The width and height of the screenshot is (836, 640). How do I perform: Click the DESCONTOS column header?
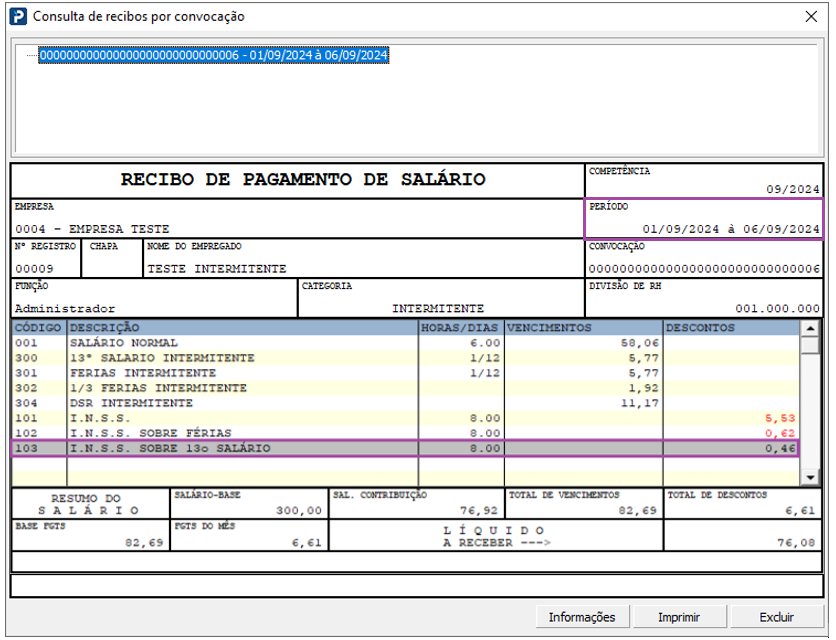(731, 327)
